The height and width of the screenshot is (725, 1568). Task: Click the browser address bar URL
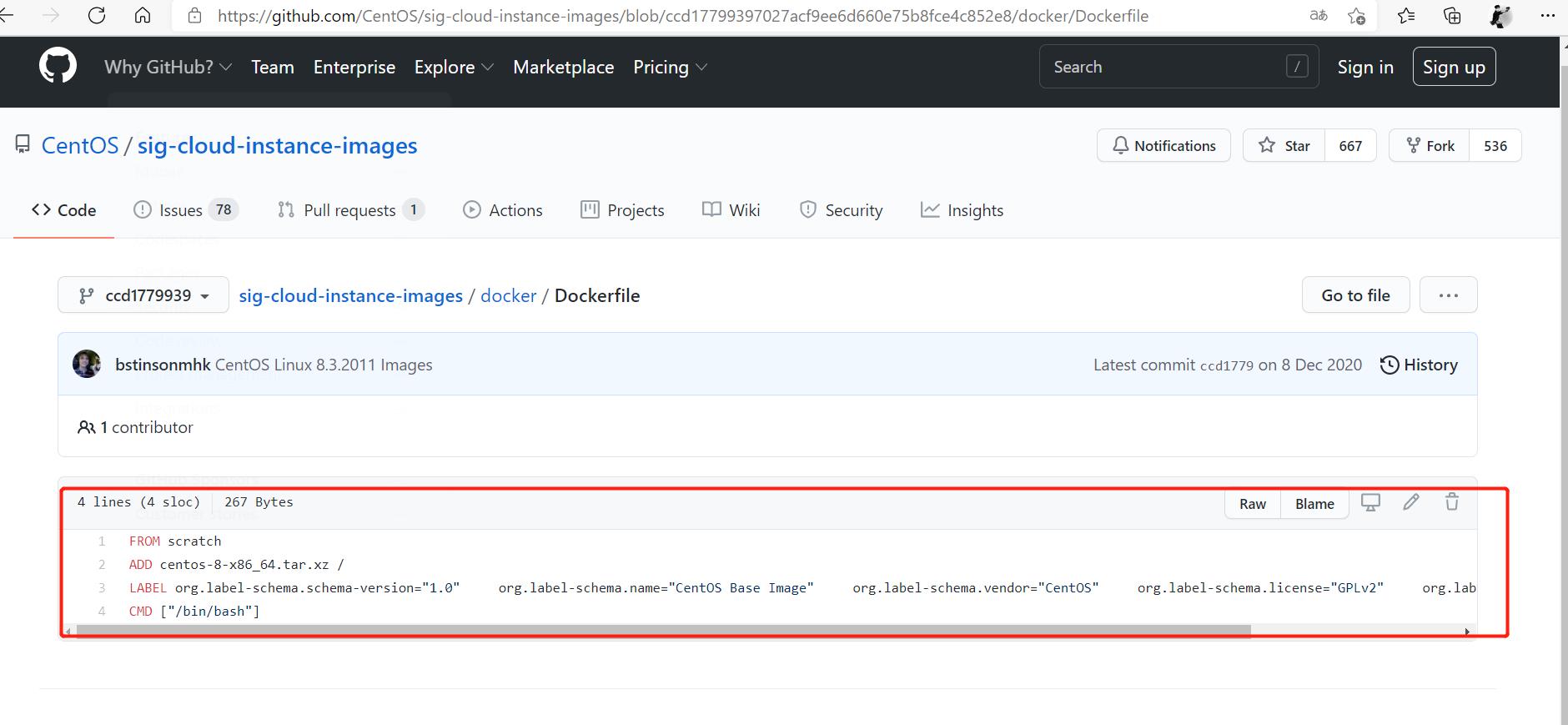(683, 16)
